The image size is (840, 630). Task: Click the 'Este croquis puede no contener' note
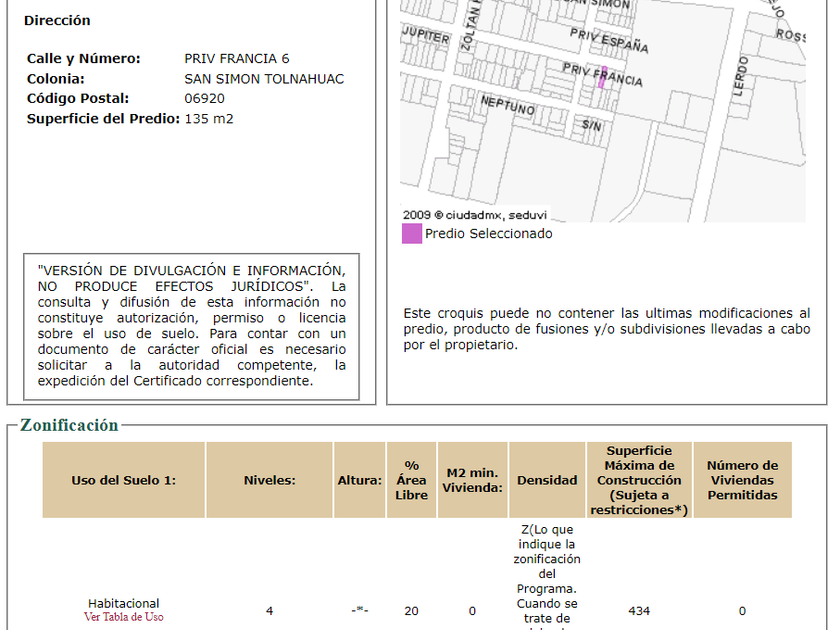click(x=607, y=329)
